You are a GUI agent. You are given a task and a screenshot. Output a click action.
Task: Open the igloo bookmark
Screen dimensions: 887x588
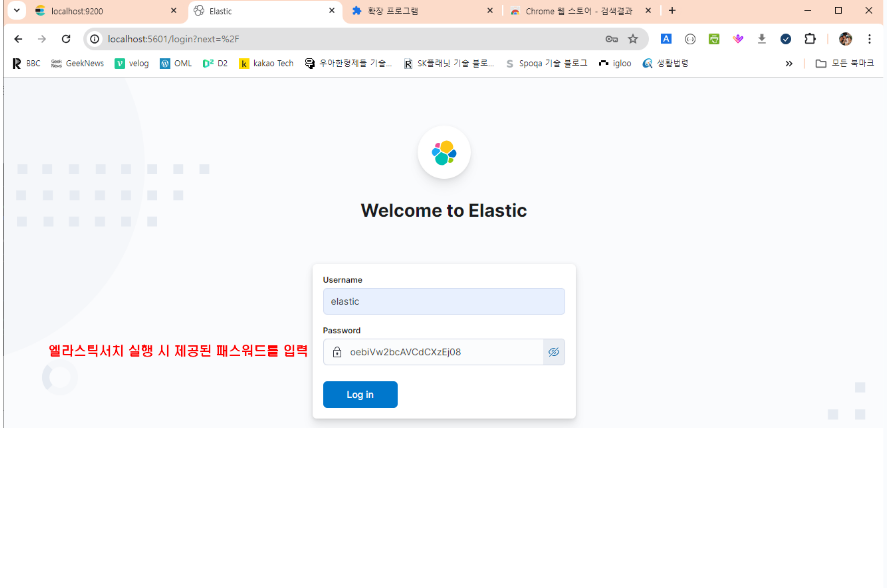click(x=615, y=63)
